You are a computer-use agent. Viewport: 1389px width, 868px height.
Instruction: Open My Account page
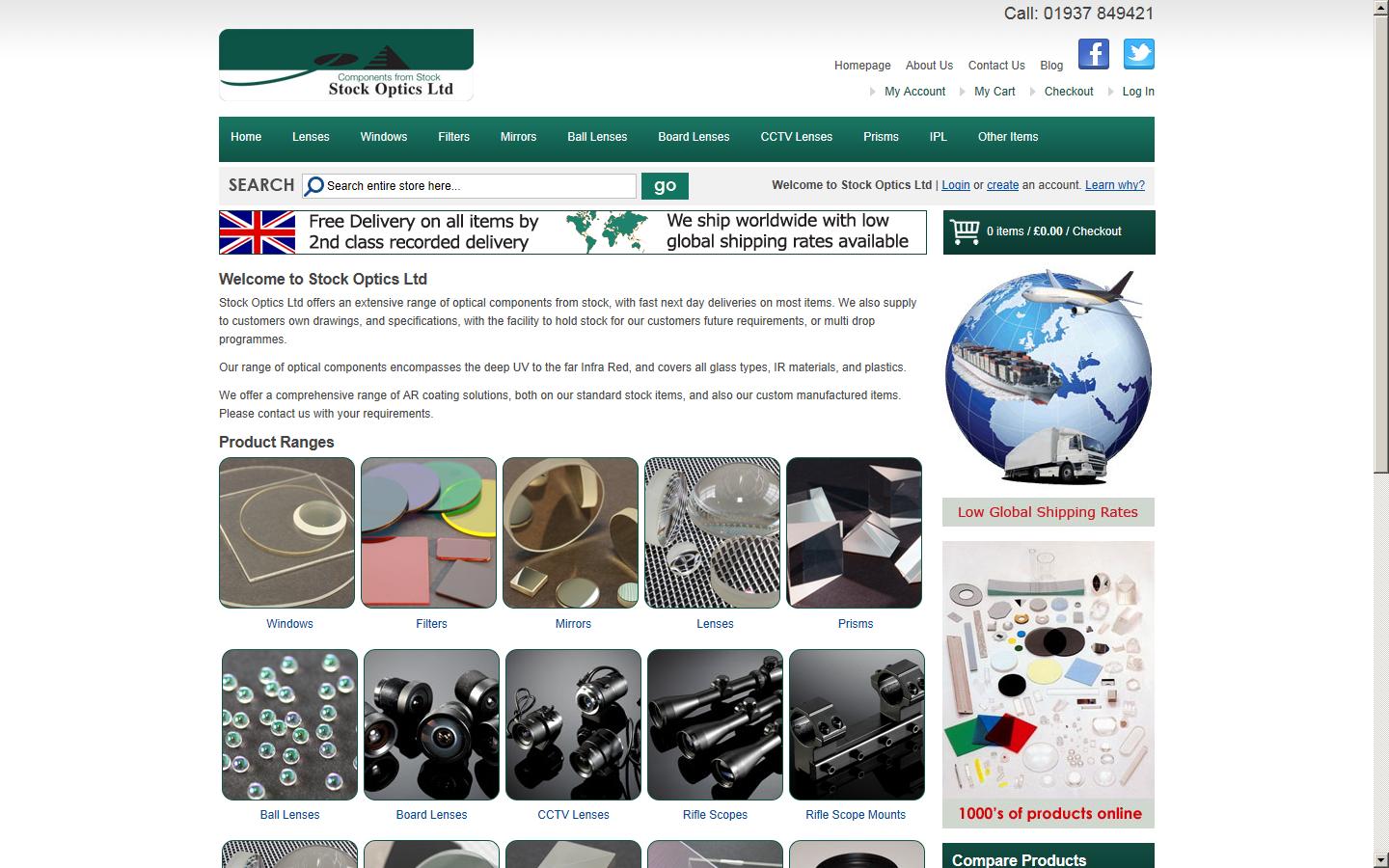(913, 91)
